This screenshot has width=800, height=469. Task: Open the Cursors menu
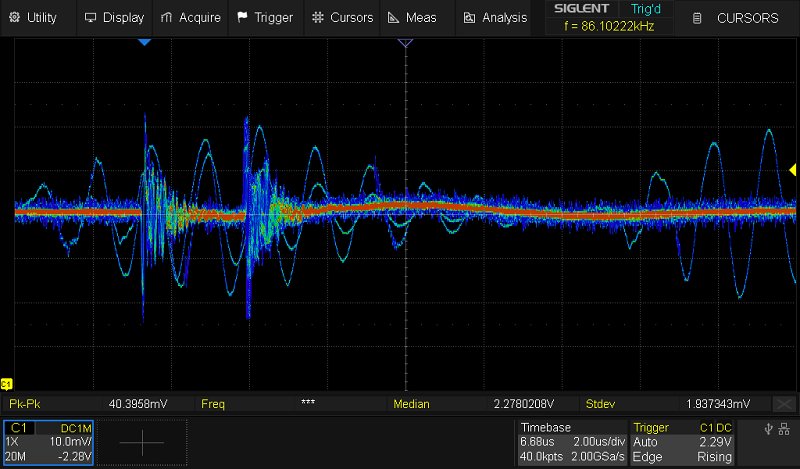coord(342,17)
